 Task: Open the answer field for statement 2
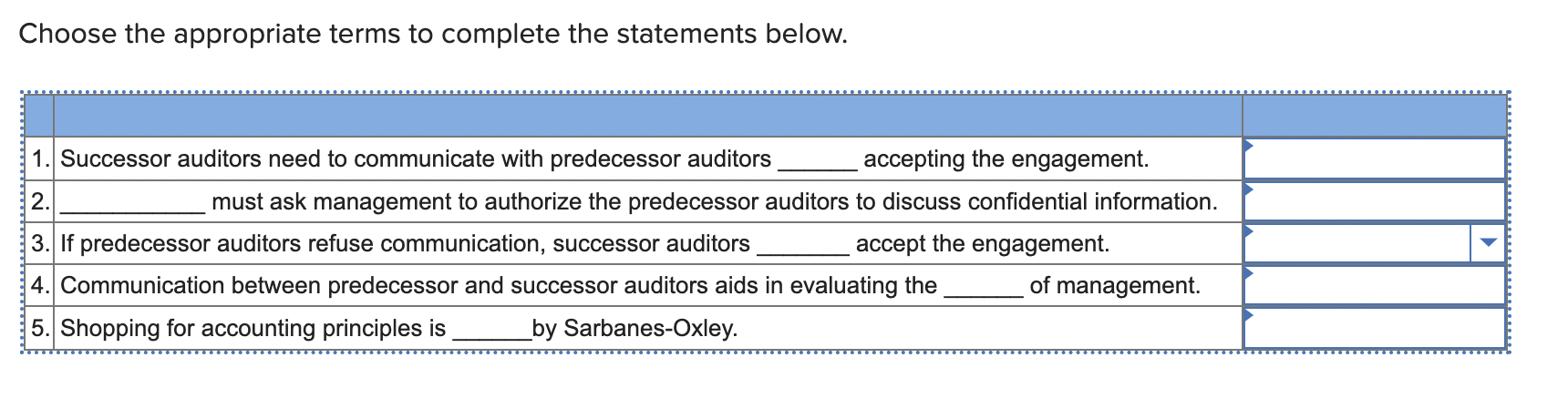click(1374, 201)
